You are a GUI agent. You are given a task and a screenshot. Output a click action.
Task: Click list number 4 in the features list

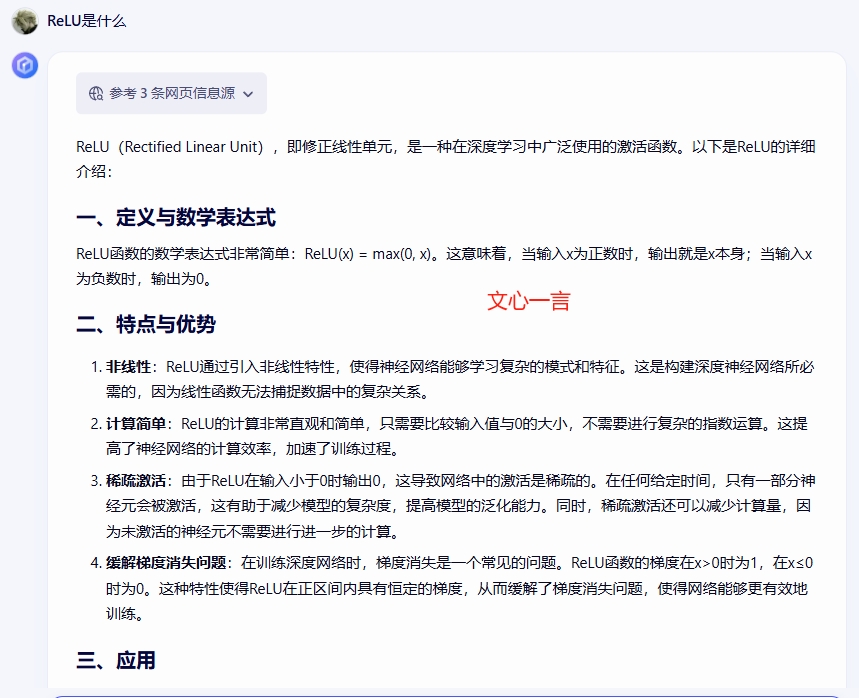tap(96, 562)
